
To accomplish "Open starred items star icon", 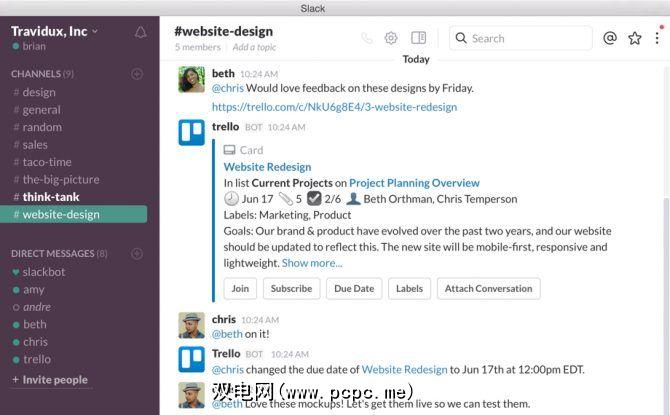I will point(635,38).
